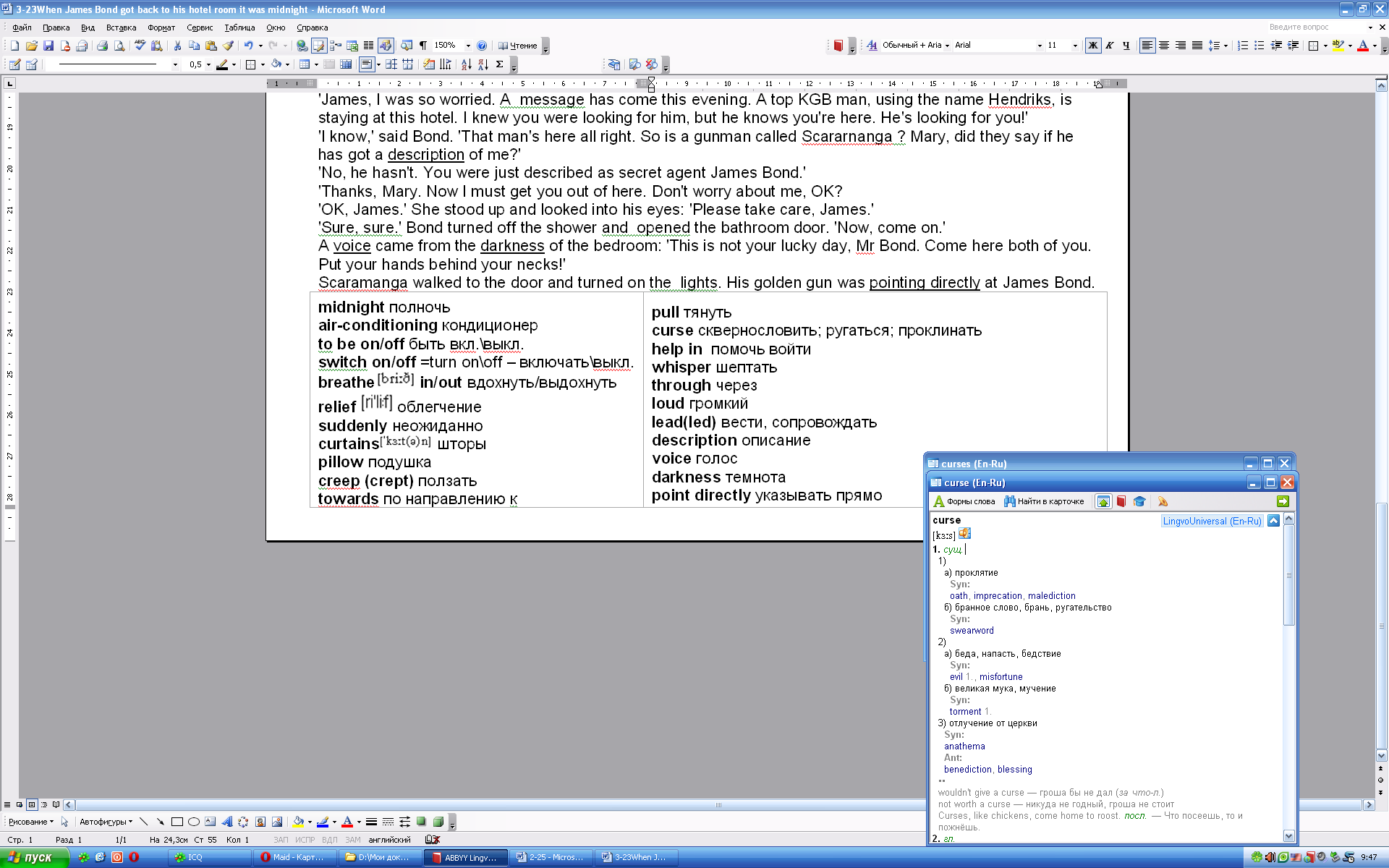Click Найти в карточке in Lingvo
Viewport: 1389px width, 868px height.
pyautogui.click(x=1044, y=501)
